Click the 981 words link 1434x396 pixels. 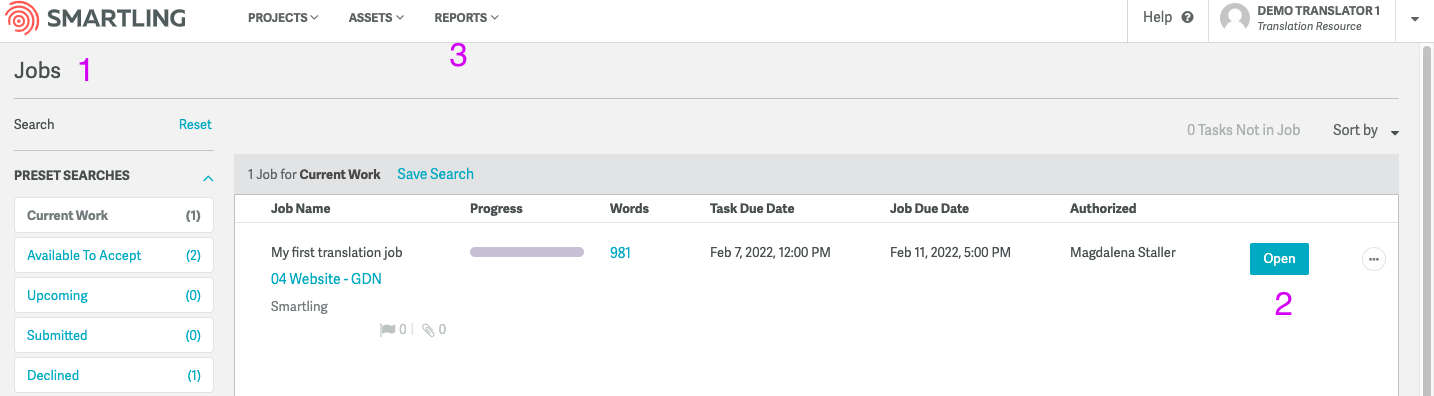click(620, 253)
